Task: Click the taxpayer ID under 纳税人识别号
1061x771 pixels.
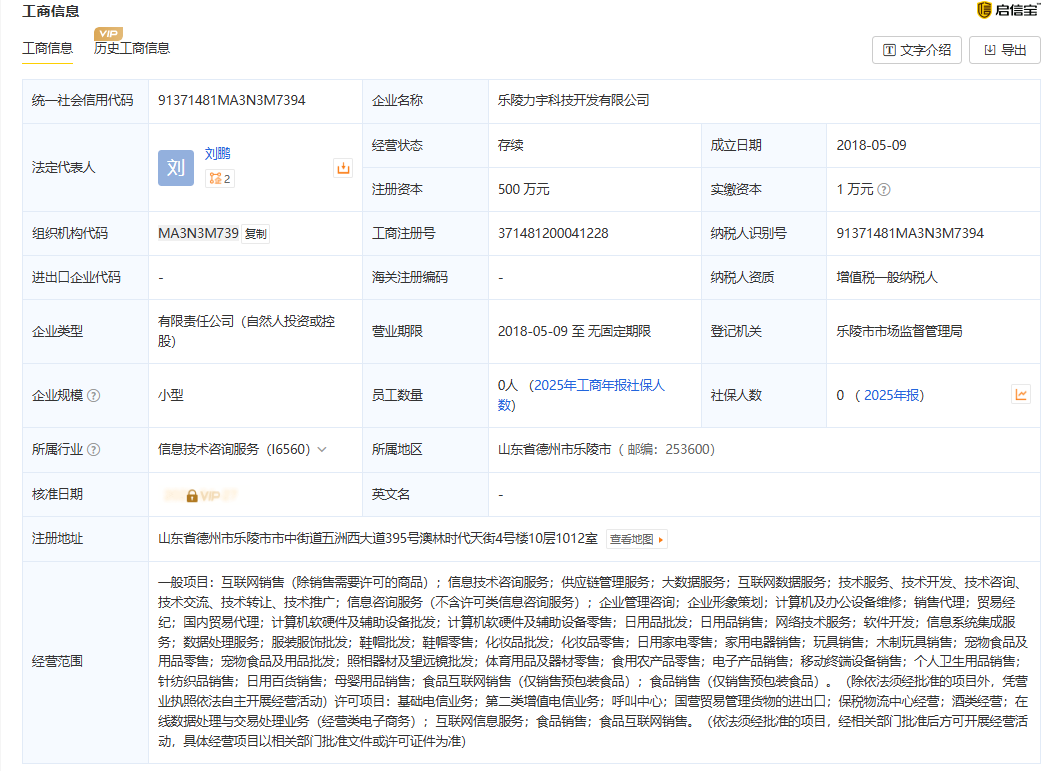Action: click(910, 234)
